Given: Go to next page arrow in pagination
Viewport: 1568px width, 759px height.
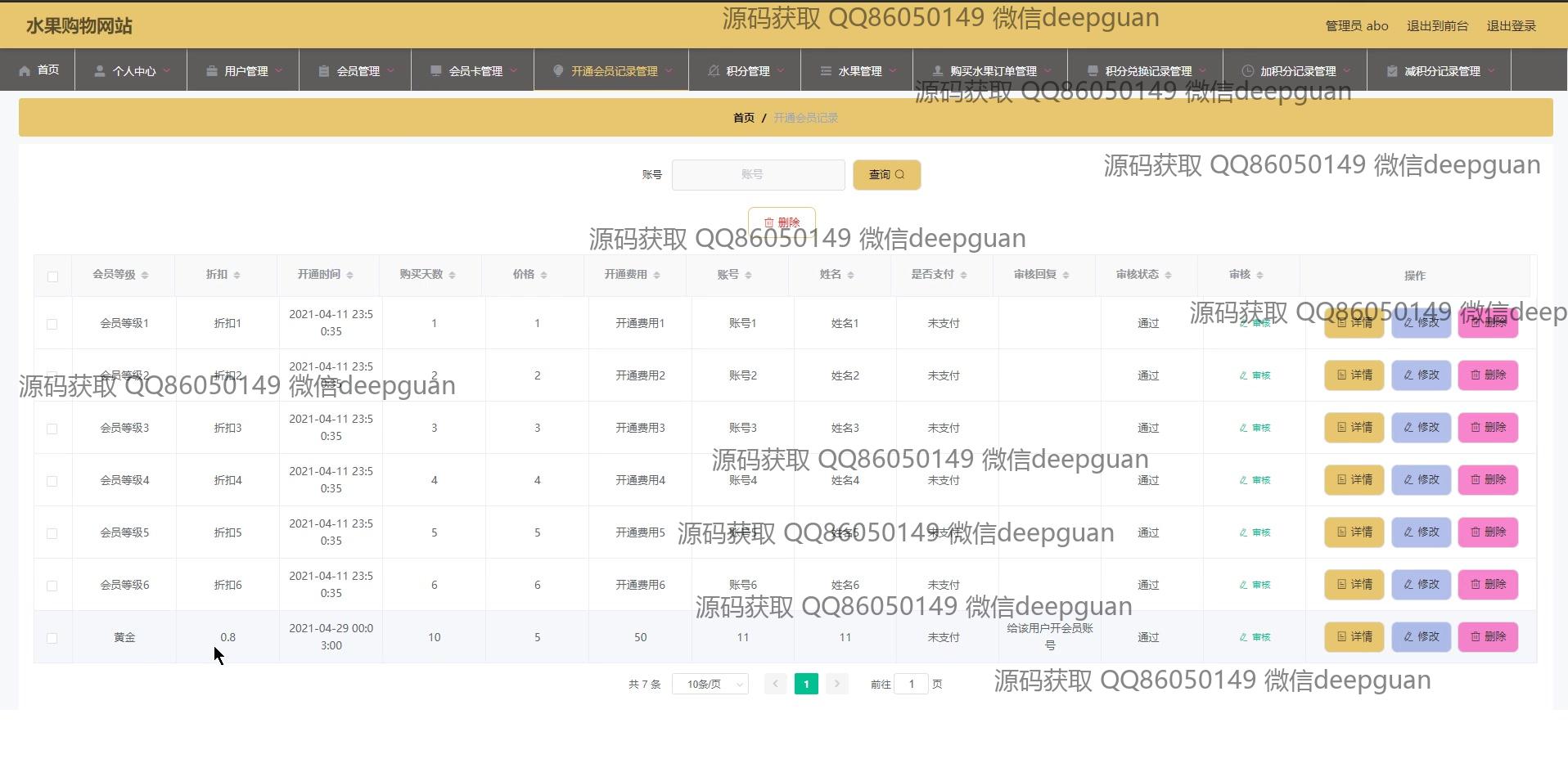Looking at the screenshot, I should (x=836, y=684).
